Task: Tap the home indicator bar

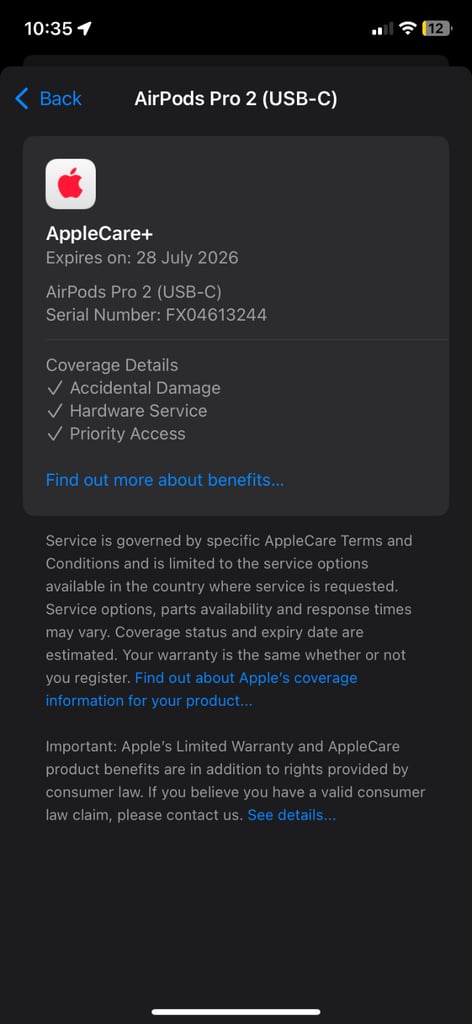Action: pyautogui.click(x=236, y=1012)
